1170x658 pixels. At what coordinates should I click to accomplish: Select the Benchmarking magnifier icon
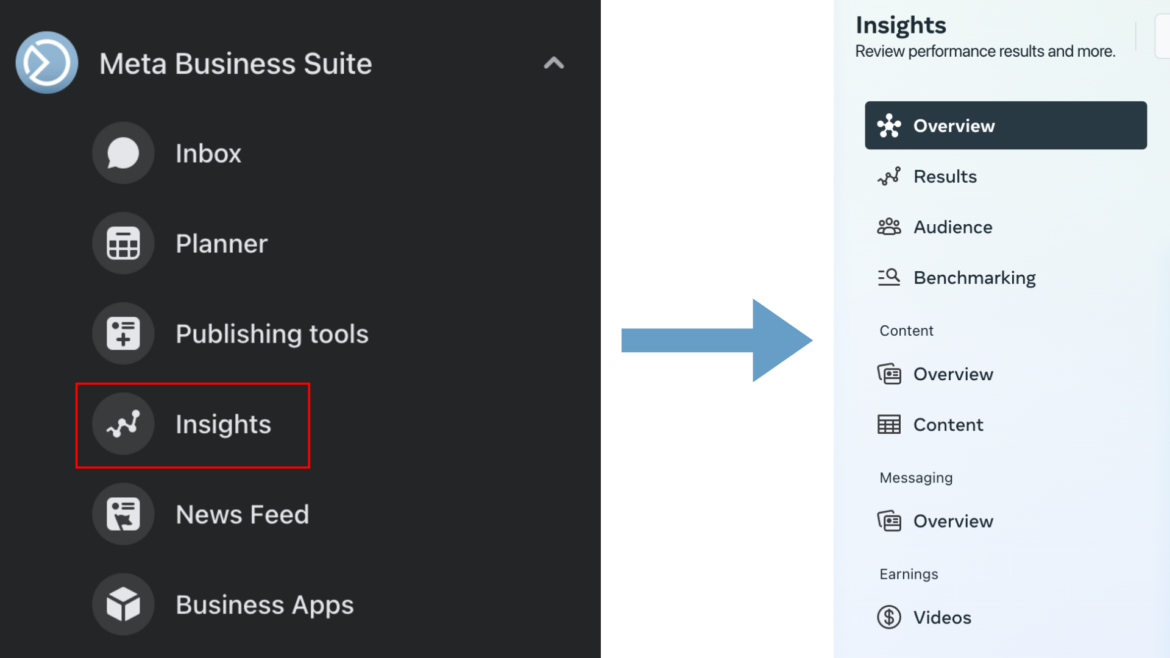coord(888,277)
